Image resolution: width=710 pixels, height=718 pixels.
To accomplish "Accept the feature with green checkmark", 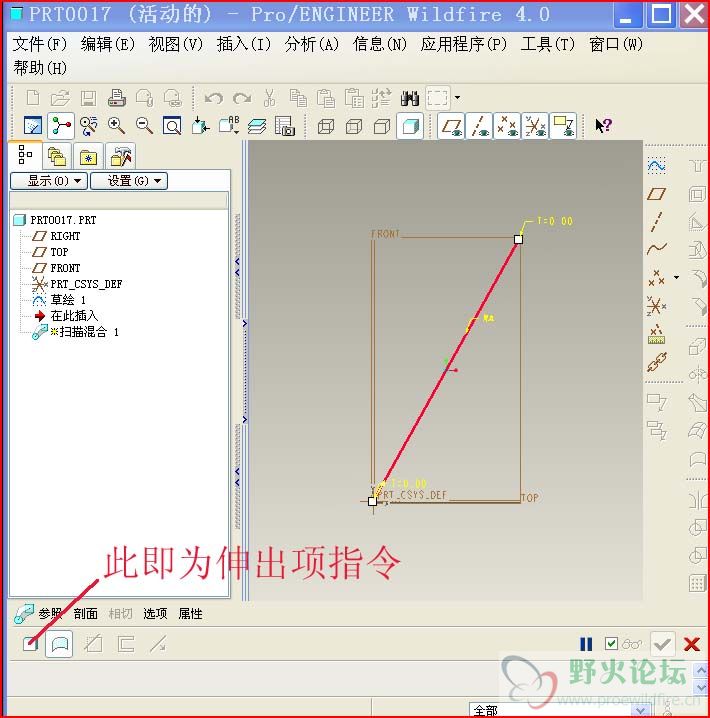I will [x=662, y=644].
